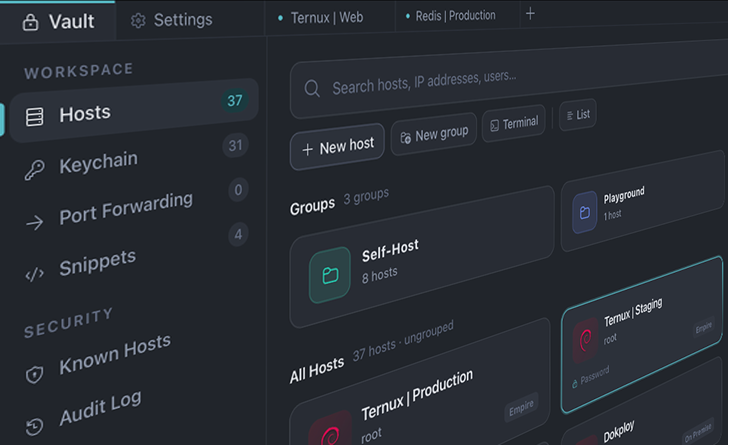Click the Snippets count badge 4
Screen dimensions: 729x445
238,234
